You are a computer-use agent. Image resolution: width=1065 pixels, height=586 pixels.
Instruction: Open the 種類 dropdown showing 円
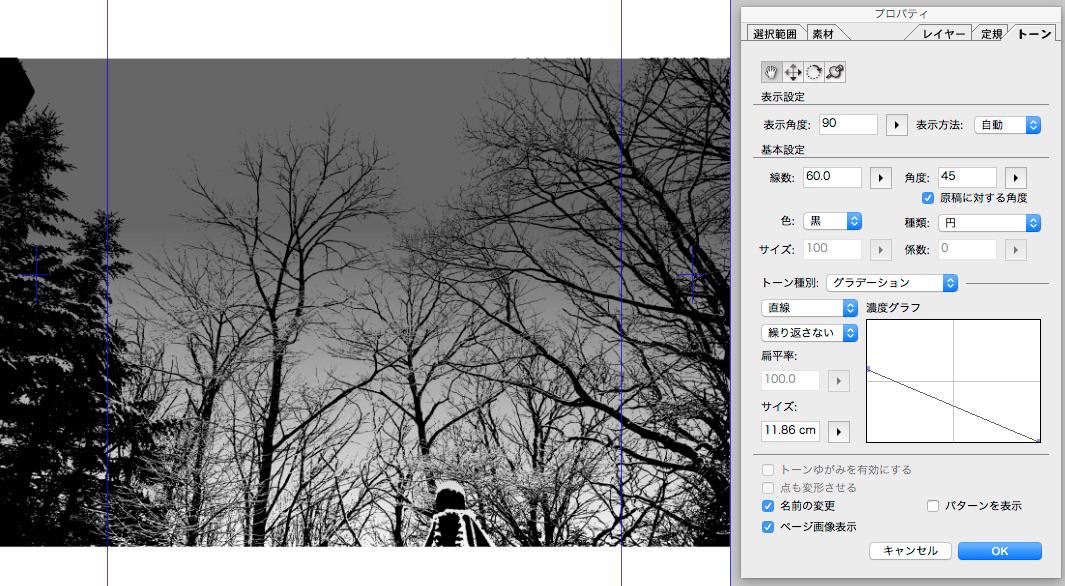click(x=989, y=223)
